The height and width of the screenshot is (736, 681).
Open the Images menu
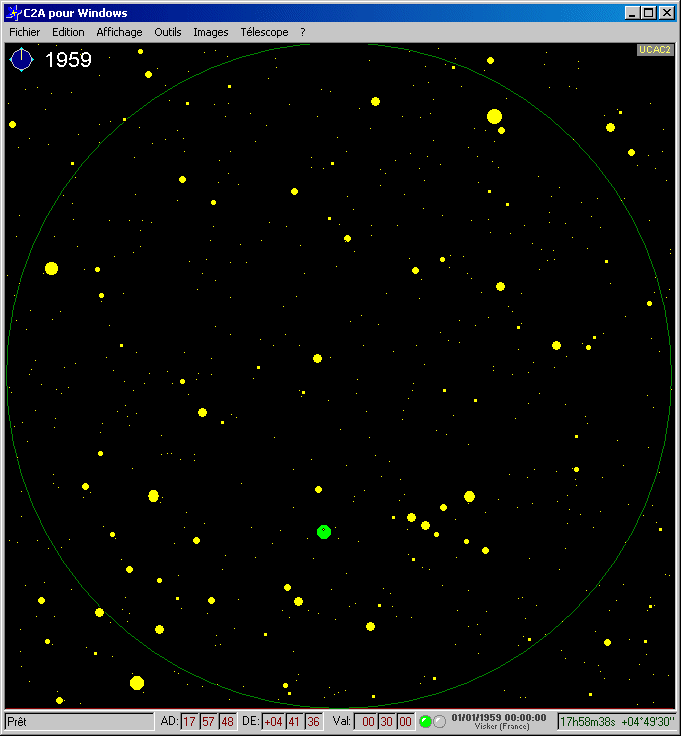pos(211,32)
